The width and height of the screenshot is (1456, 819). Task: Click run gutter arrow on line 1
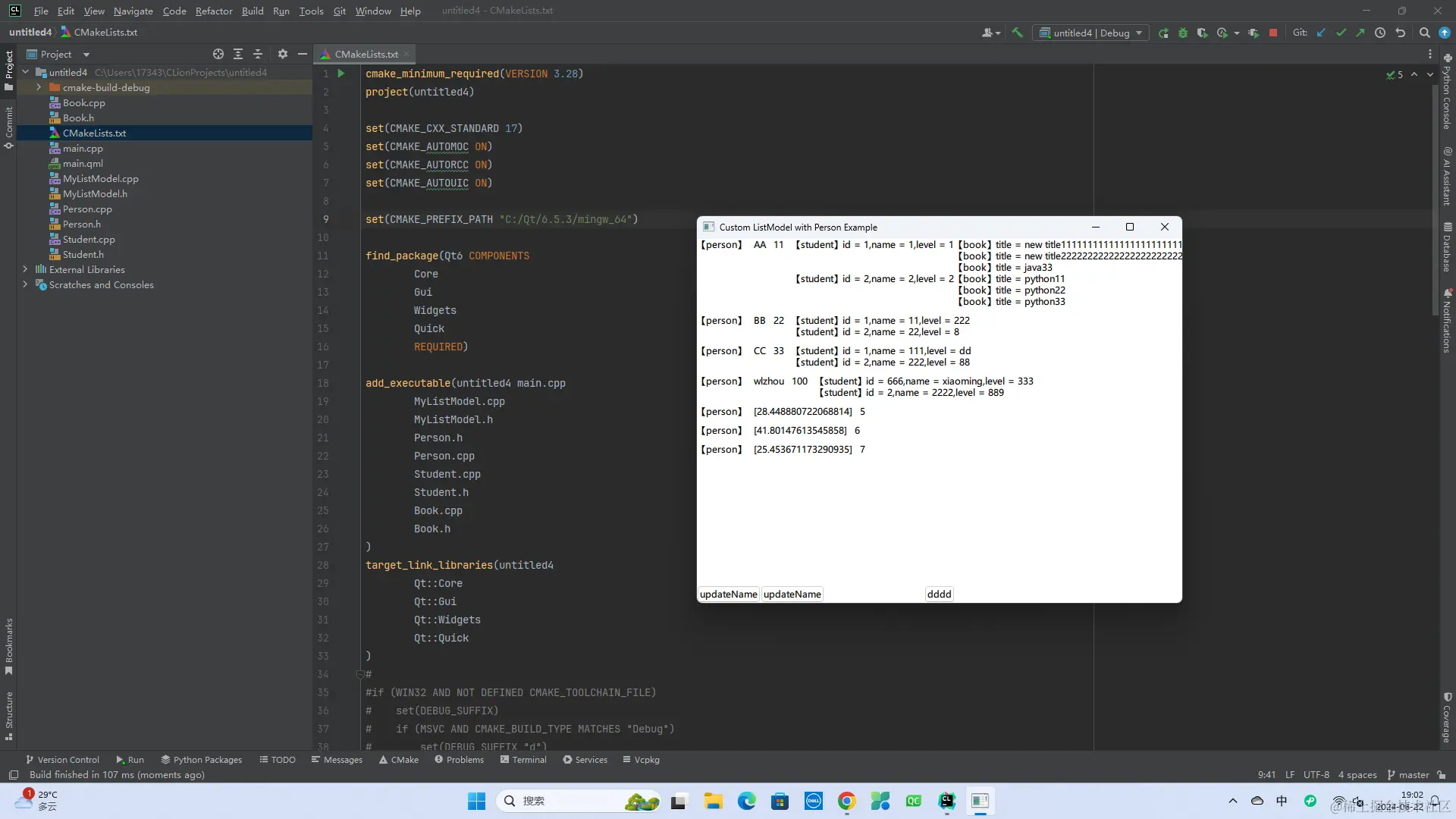[x=341, y=74]
